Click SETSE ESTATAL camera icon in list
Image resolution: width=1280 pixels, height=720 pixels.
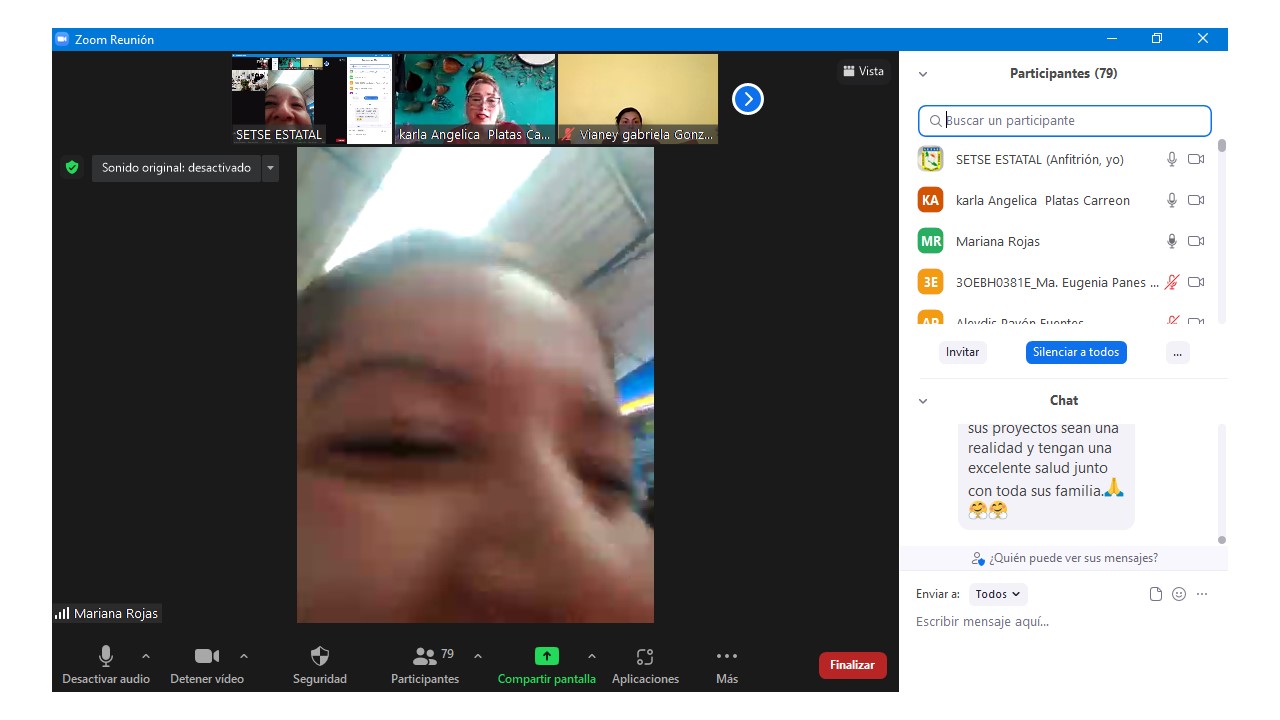tap(1196, 159)
